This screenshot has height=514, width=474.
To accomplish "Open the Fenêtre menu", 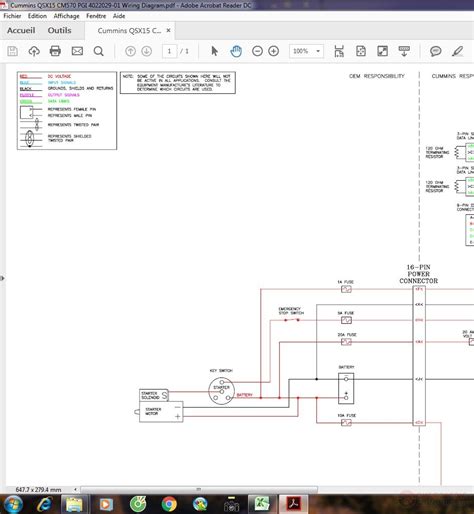I will coord(96,16).
